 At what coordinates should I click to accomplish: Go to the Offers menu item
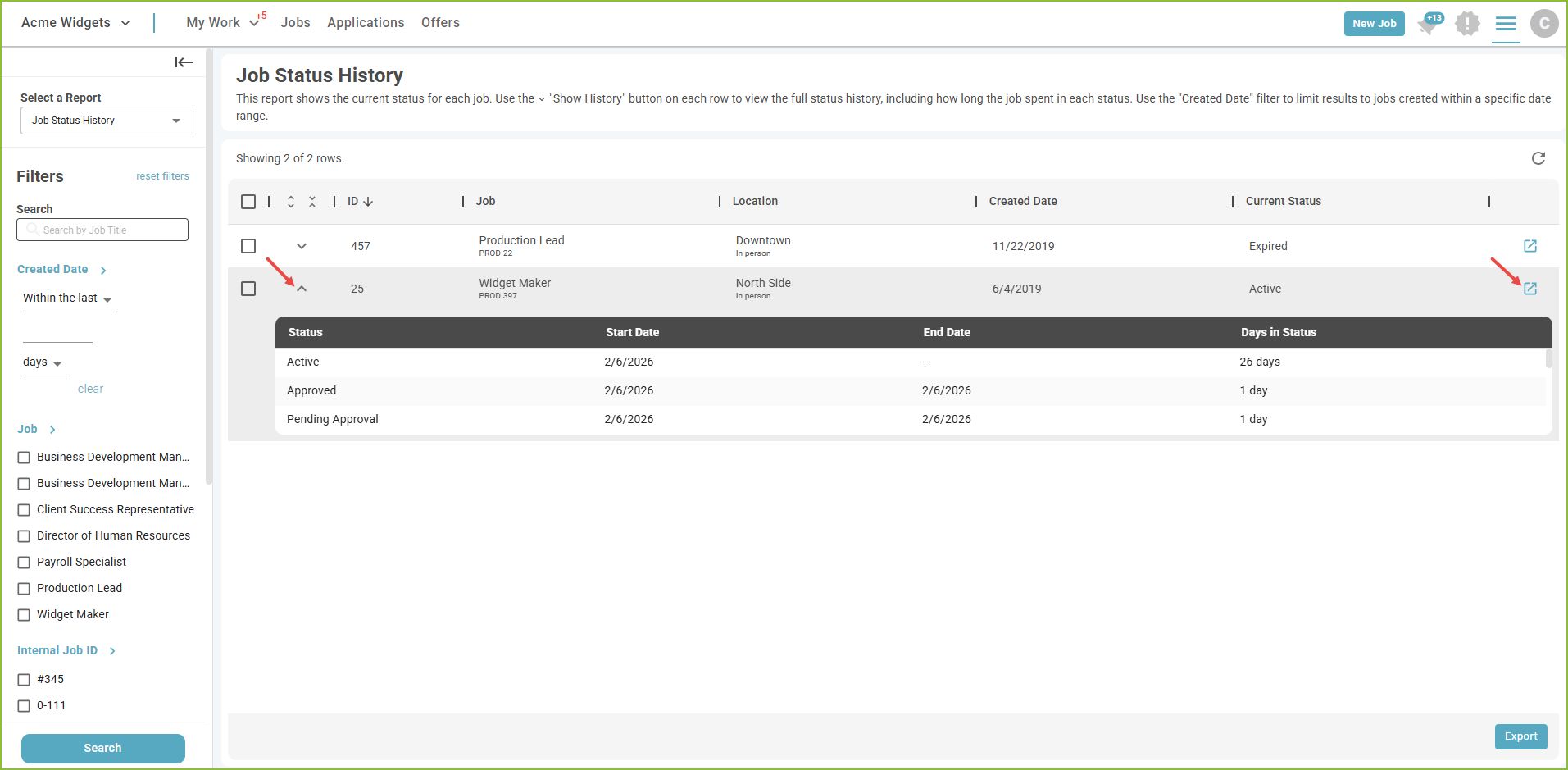coord(440,23)
